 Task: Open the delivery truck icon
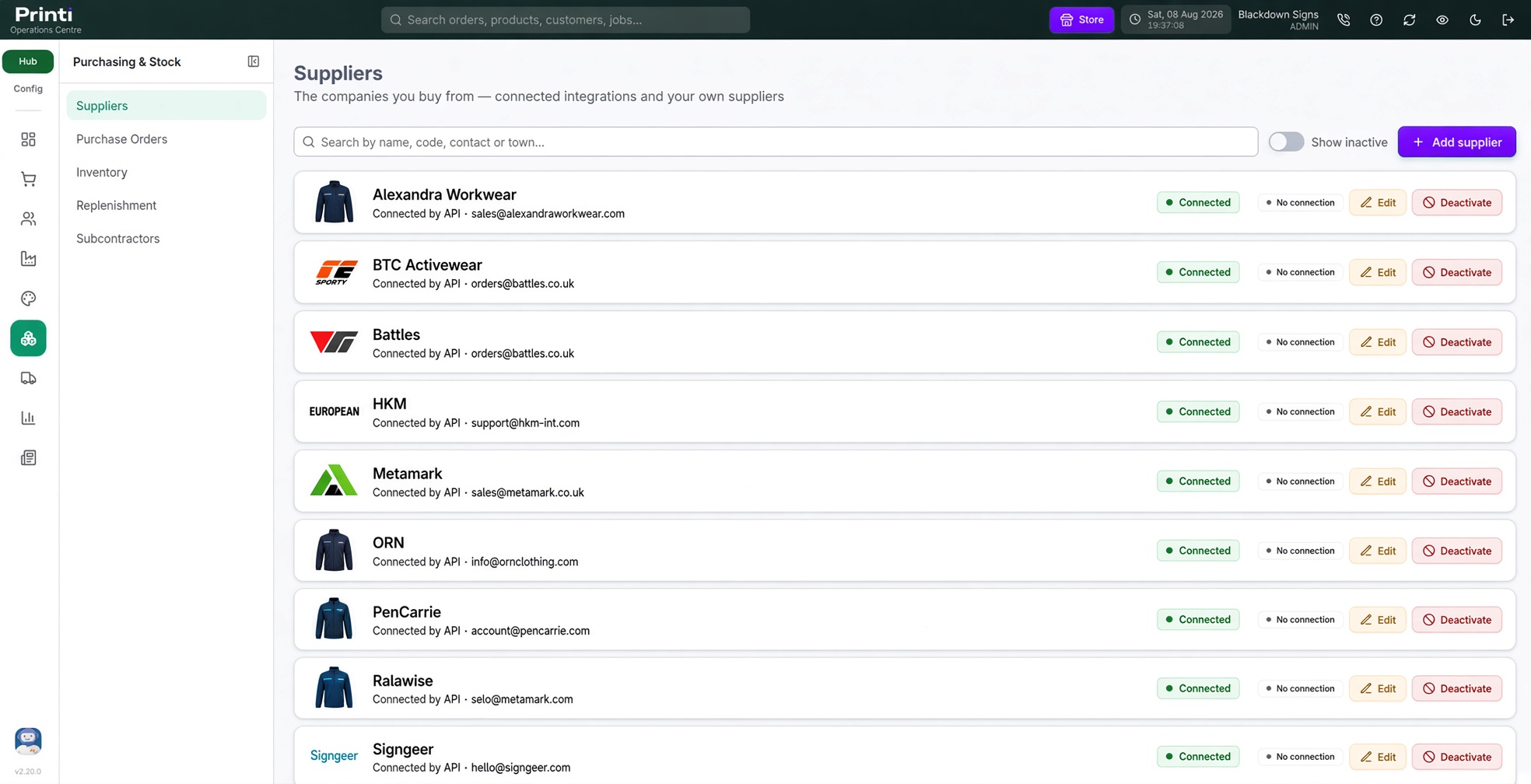pyautogui.click(x=28, y=378)
